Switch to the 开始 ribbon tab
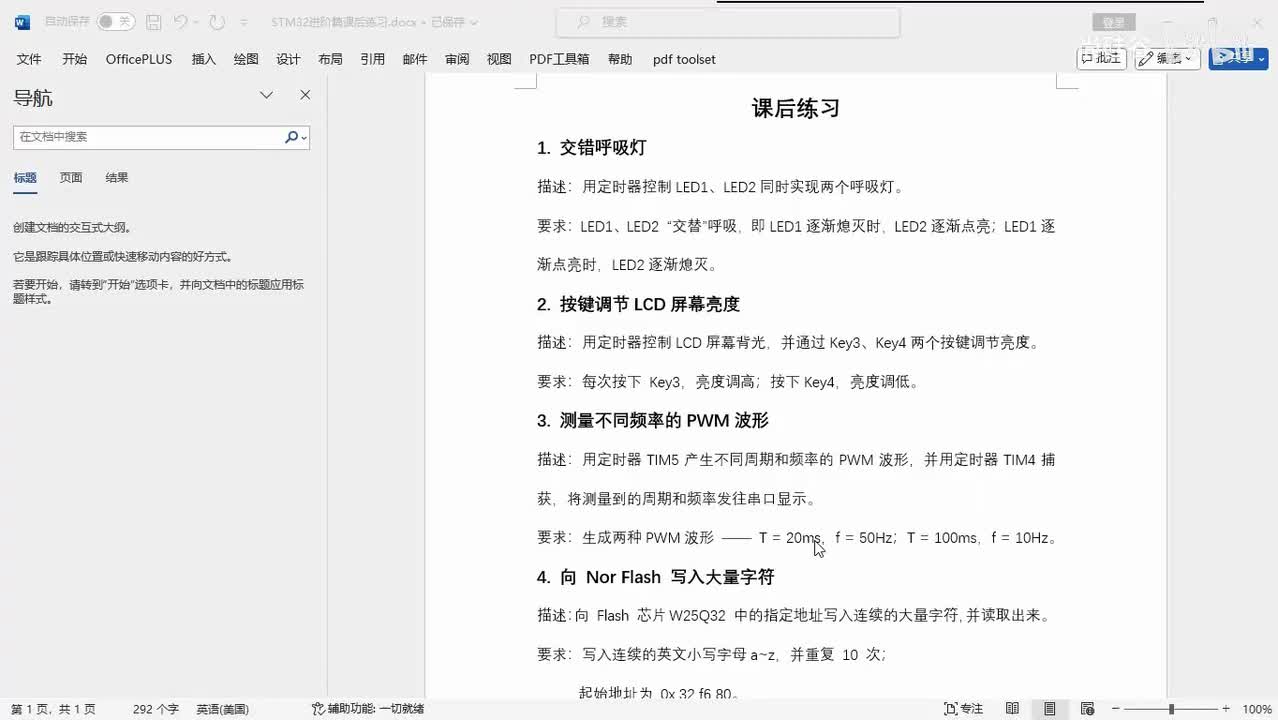 (x=74, y=59)
